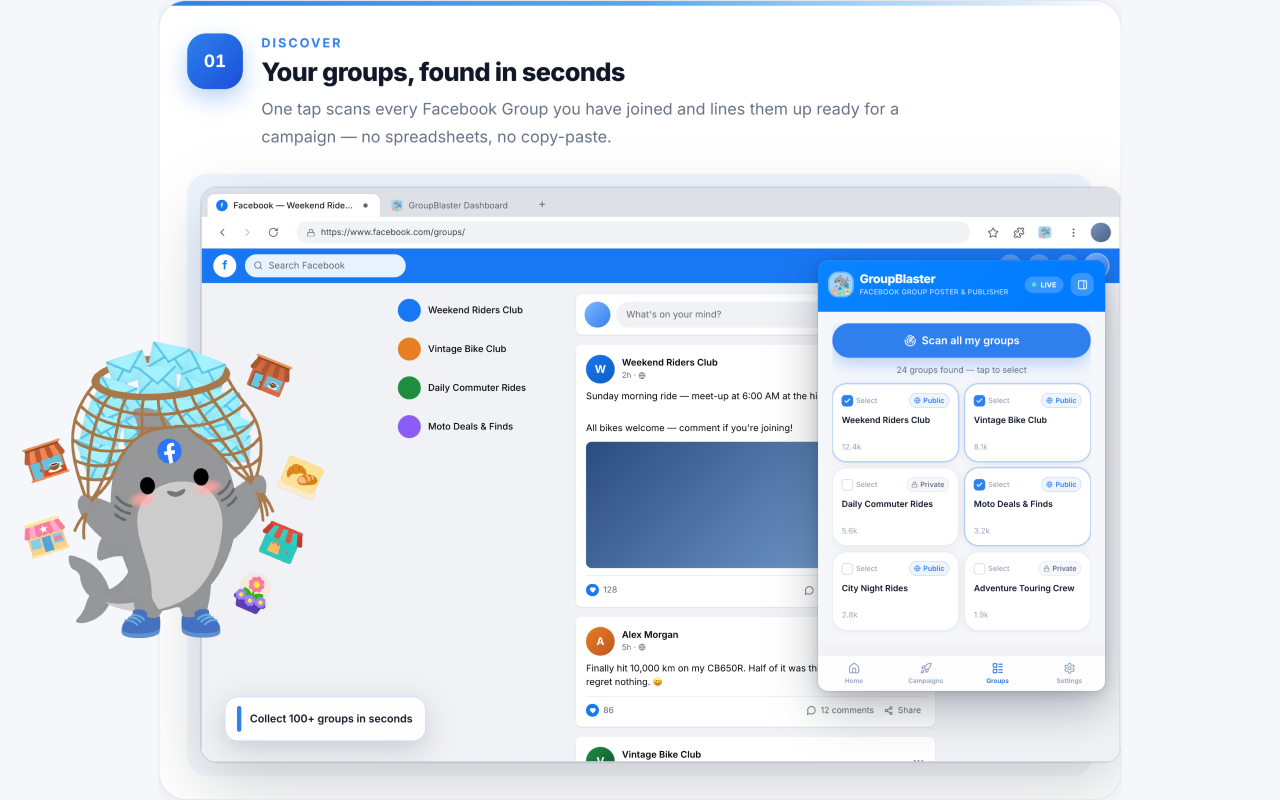Image resolution: width=1280 pixels, height=800 pixels.
Task: Check the Daily Commuter Rides group card
Action: 847,484
